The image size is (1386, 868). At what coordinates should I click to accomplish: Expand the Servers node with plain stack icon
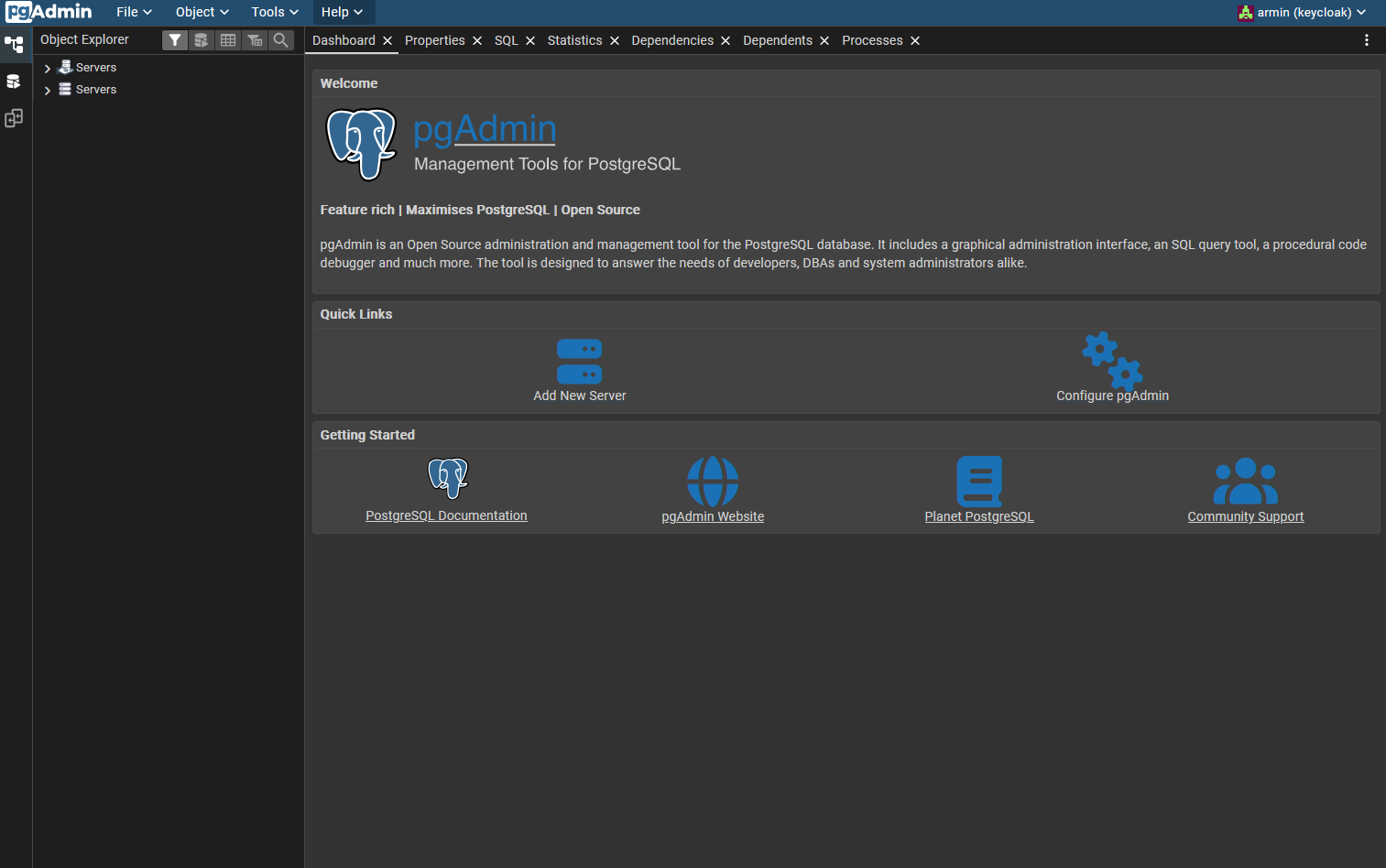tap(48, 90)
